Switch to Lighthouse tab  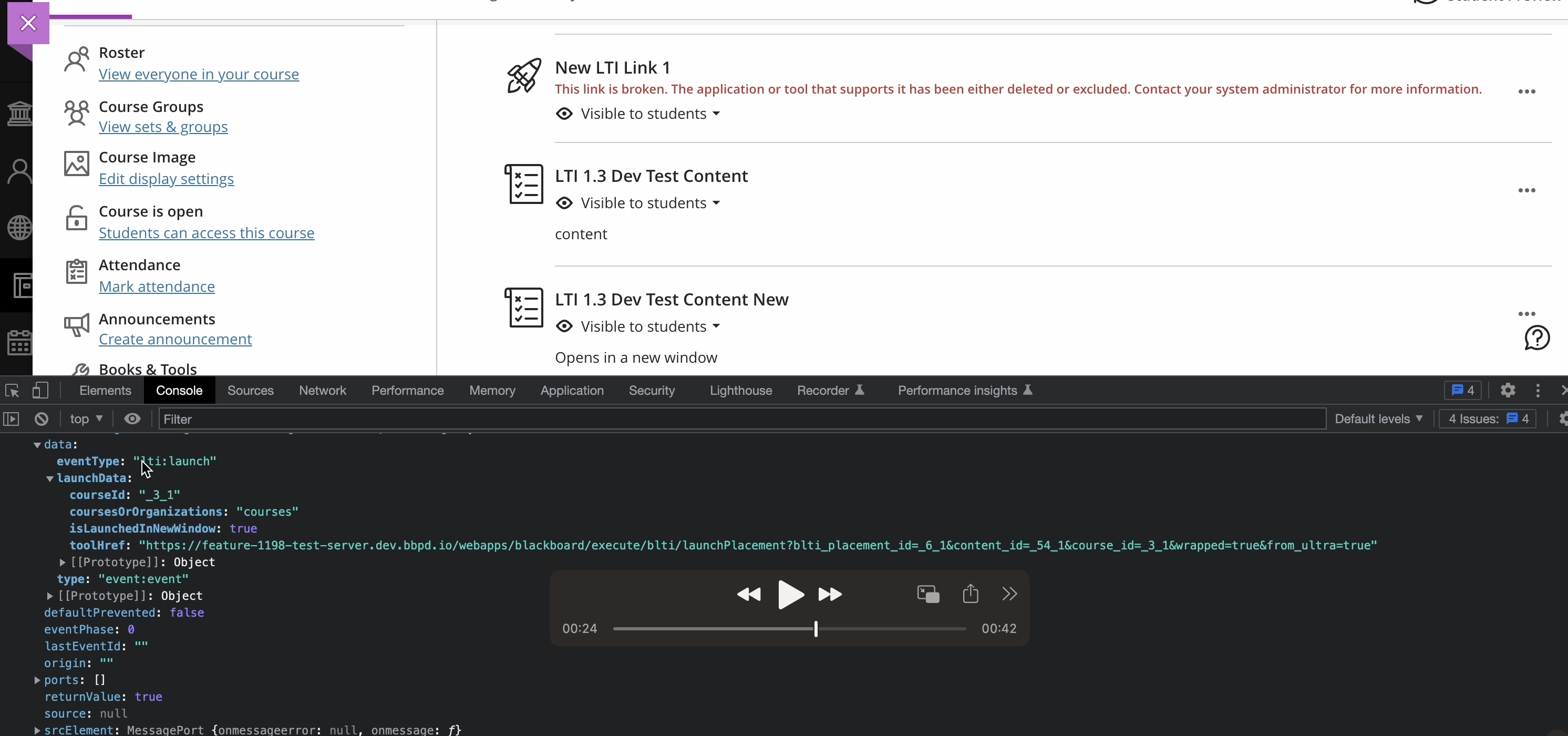pyautogui.click(x=741, y=390)
